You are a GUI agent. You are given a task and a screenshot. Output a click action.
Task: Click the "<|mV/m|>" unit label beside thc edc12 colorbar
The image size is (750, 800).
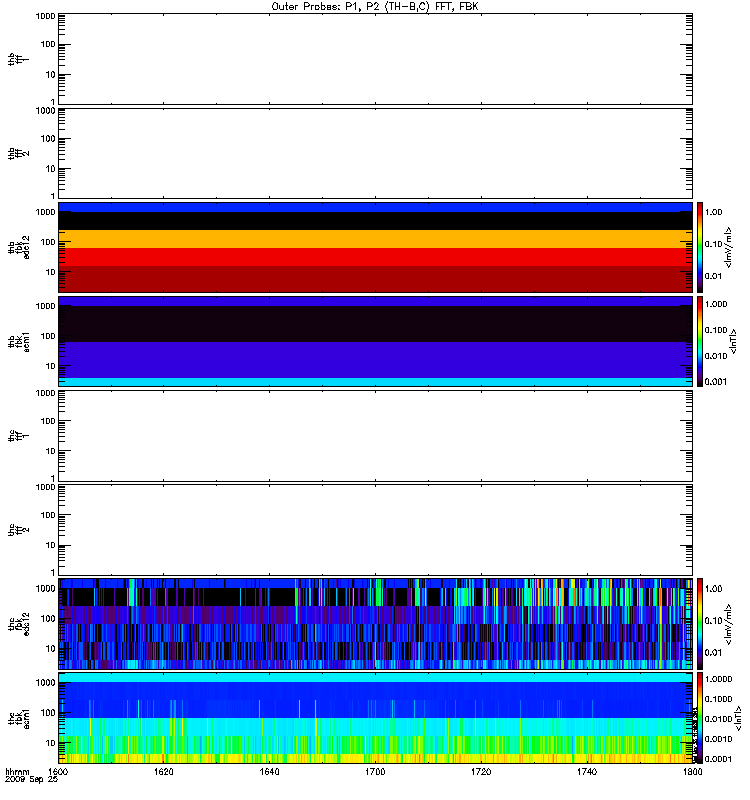tap(729, 624)
